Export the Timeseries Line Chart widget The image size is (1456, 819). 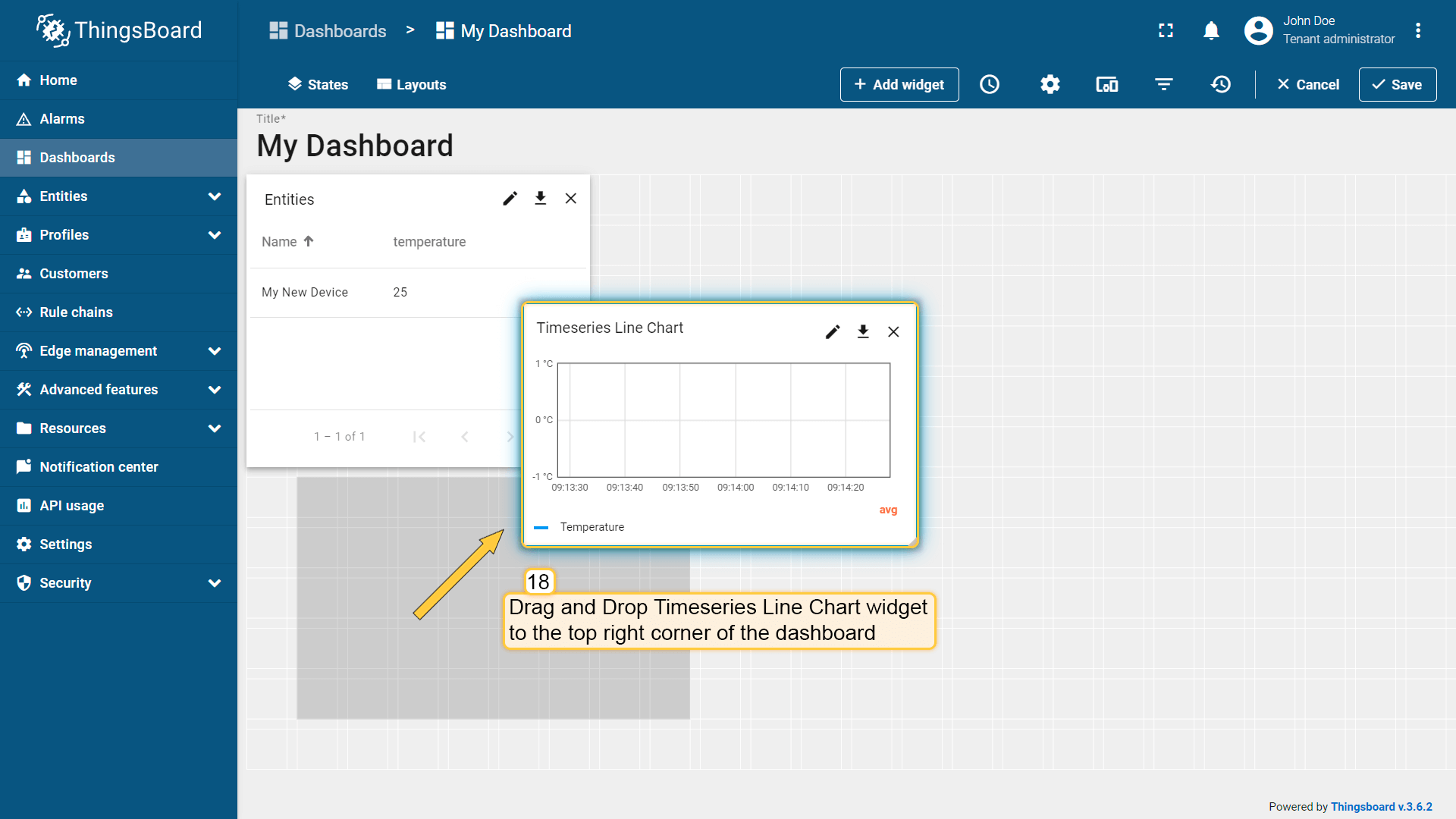[x=862, y=331]
